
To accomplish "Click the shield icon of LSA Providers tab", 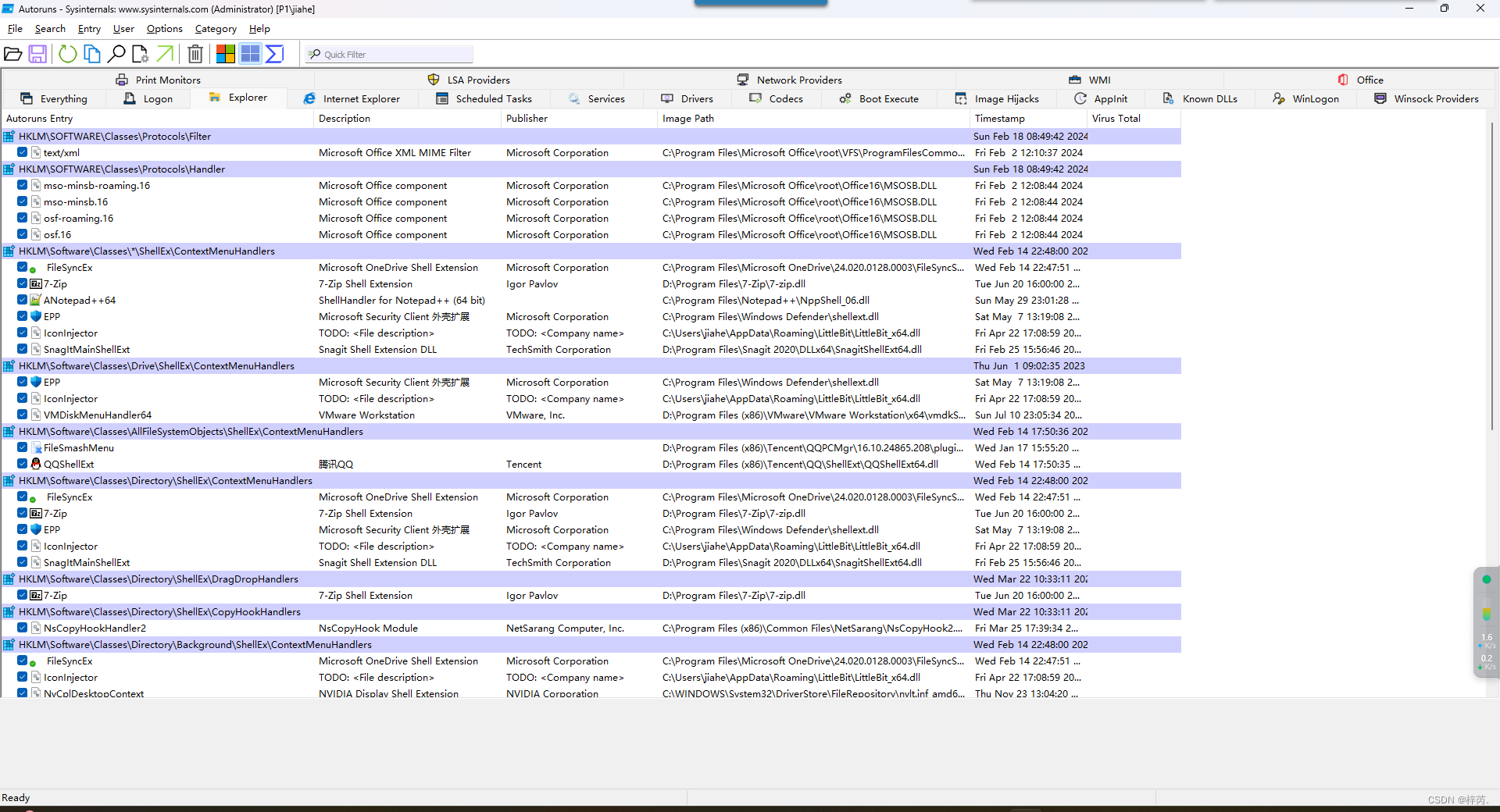I will click(434, 80).
